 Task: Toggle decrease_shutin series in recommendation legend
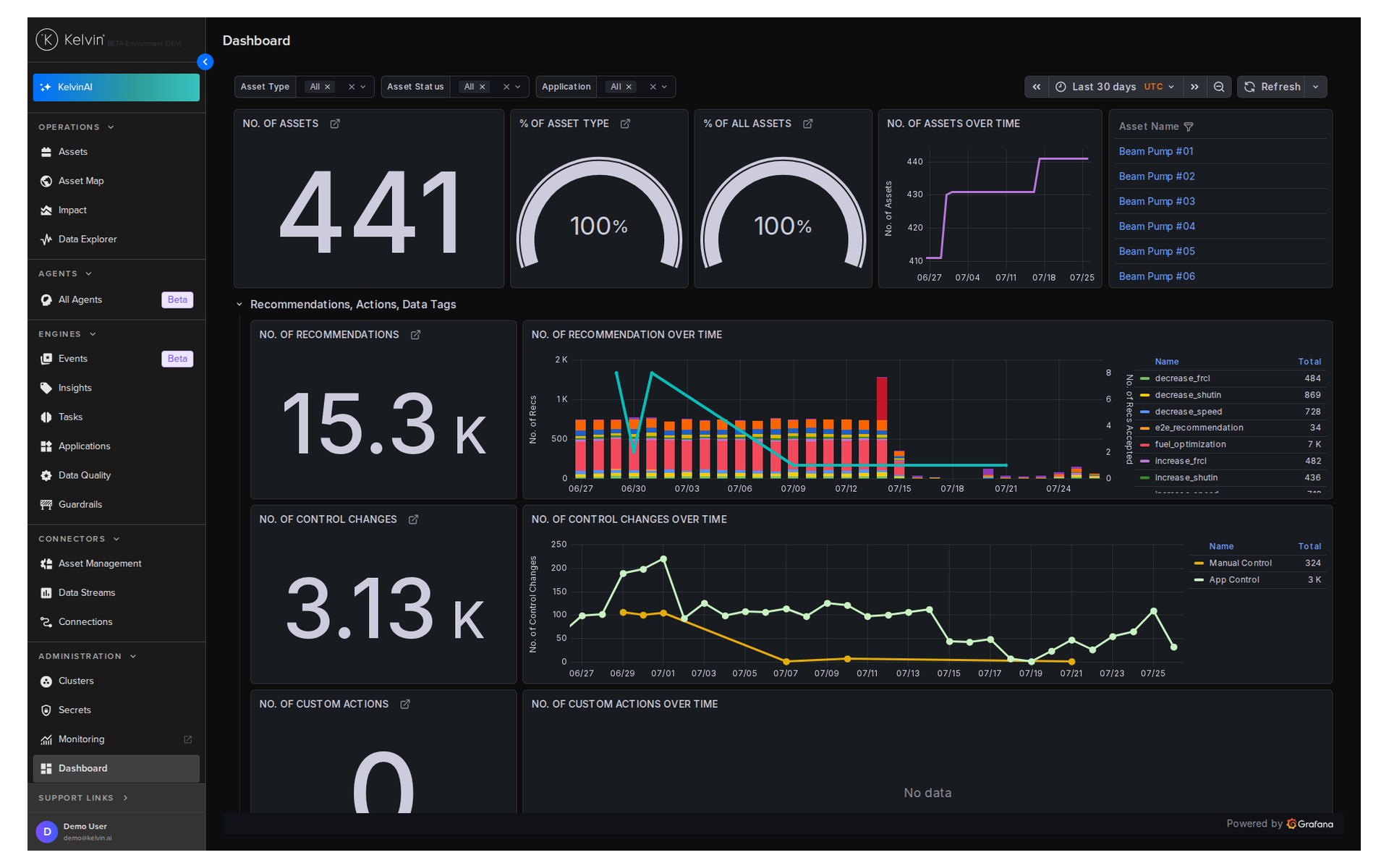point(1188,395)
